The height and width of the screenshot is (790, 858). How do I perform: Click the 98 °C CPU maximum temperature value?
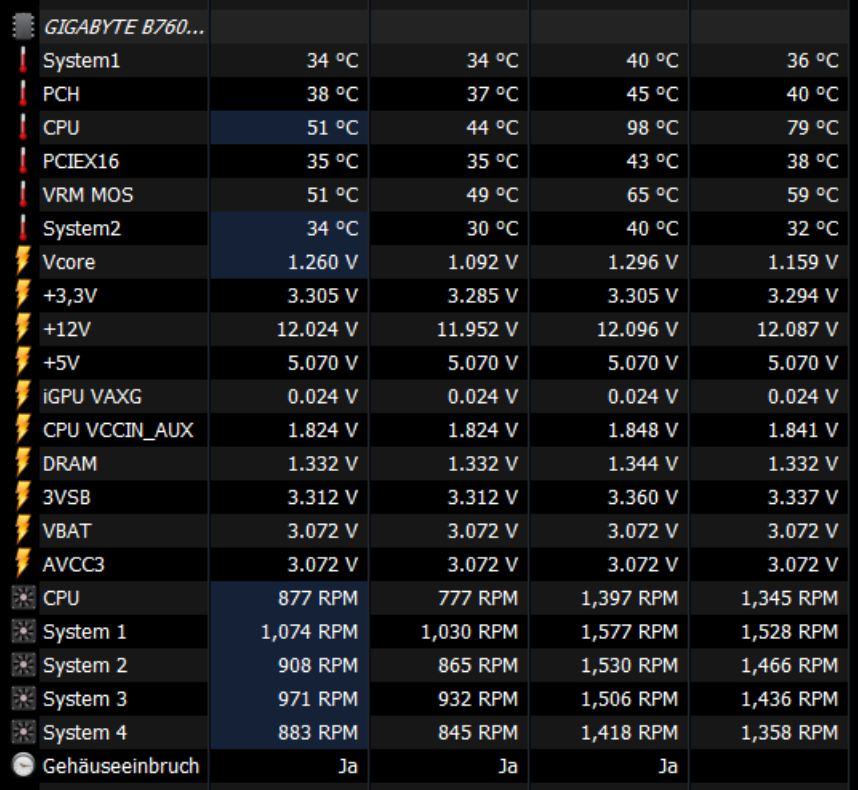coord(650,128)
